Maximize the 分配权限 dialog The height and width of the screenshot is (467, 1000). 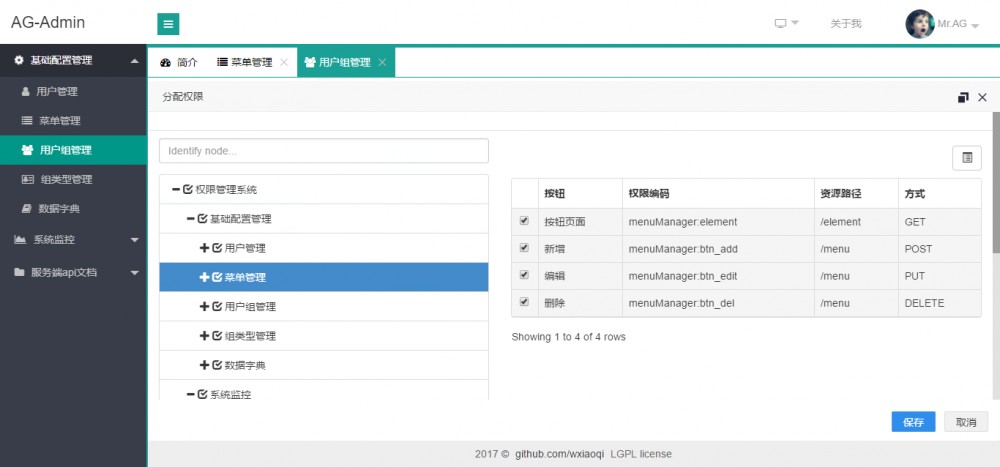[963, 98]
